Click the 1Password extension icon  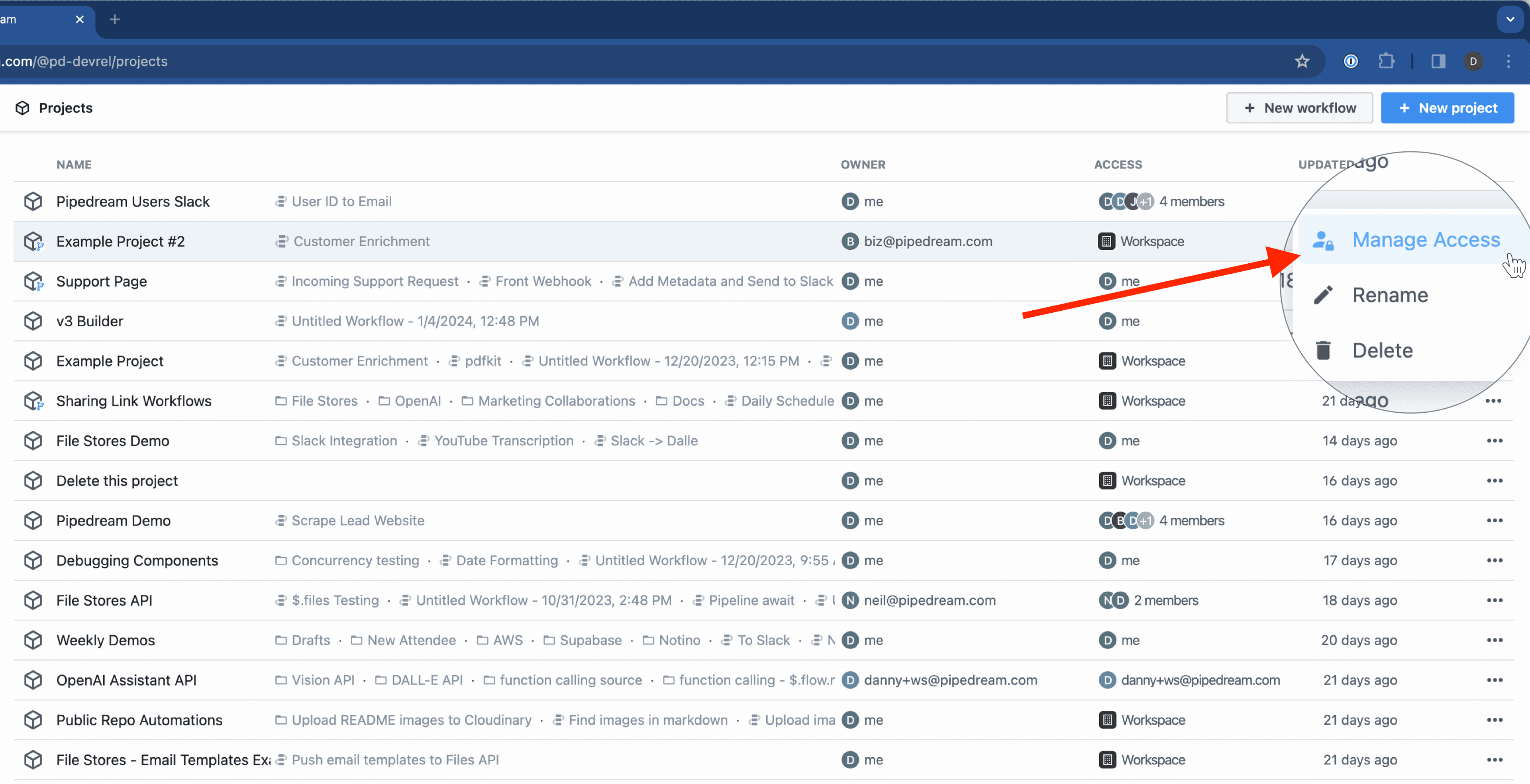1351,61
